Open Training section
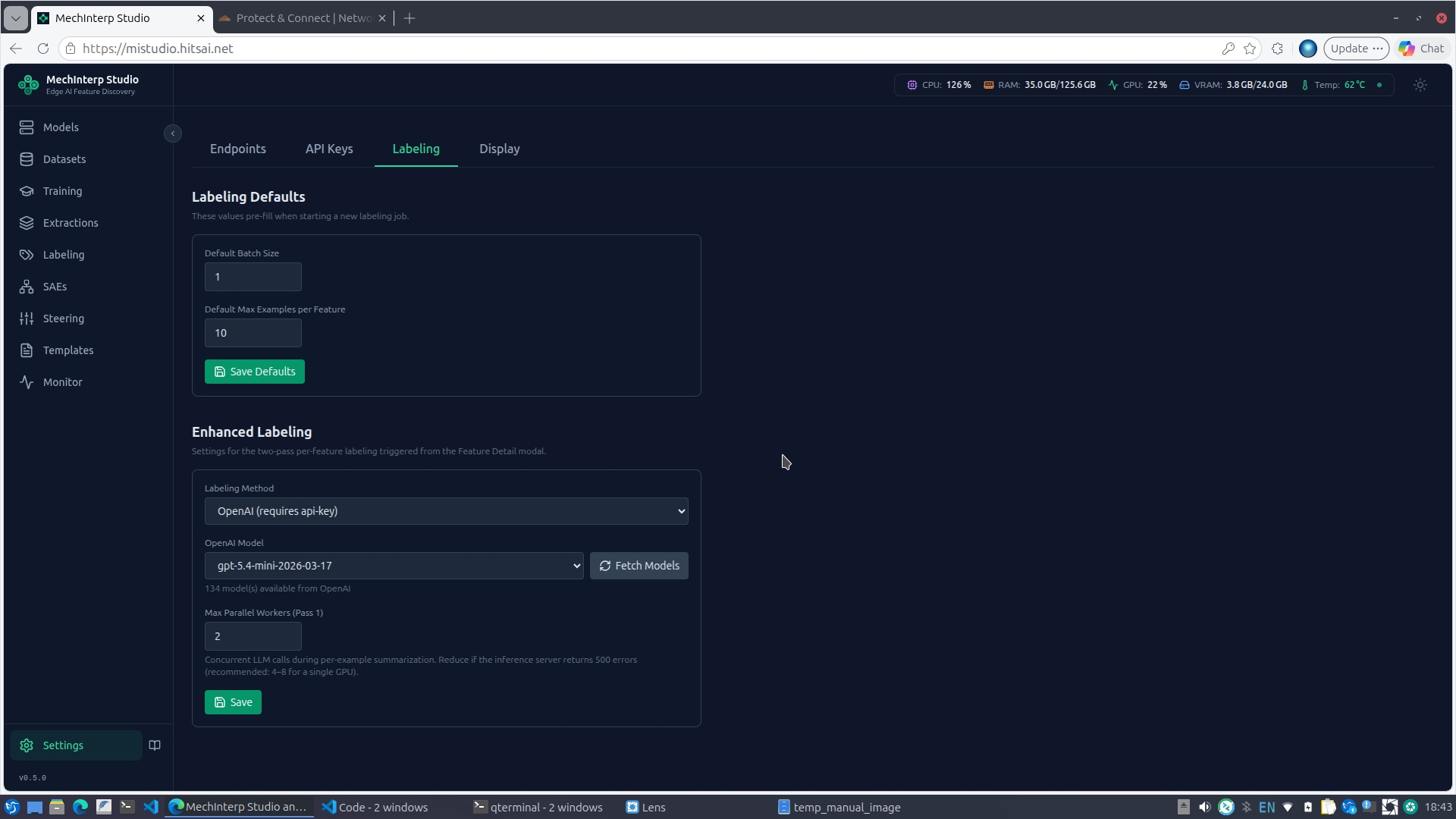 coord(62,191)
